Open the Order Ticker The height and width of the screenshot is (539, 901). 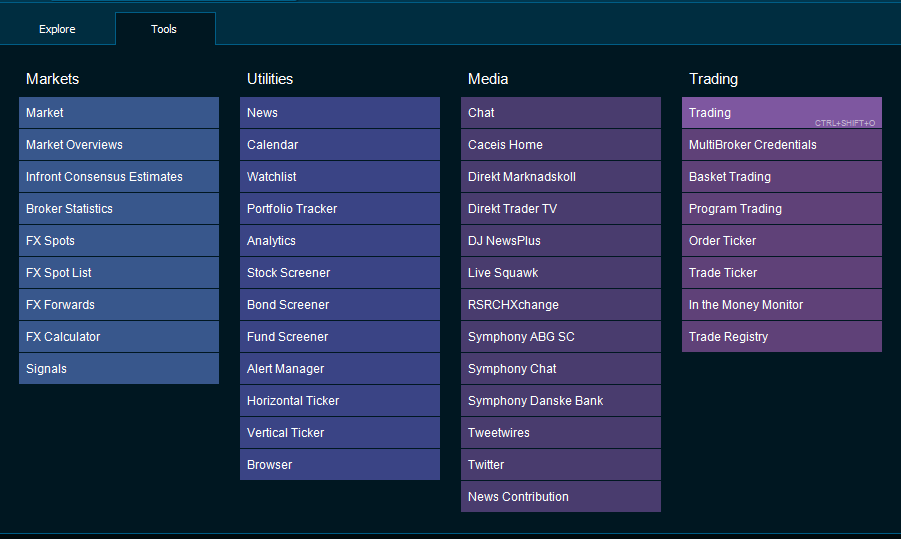pos(781,241)
